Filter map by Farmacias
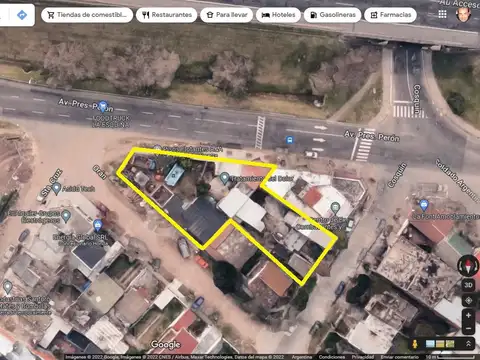Screen dimensions: 480x360 coord(390,15)
